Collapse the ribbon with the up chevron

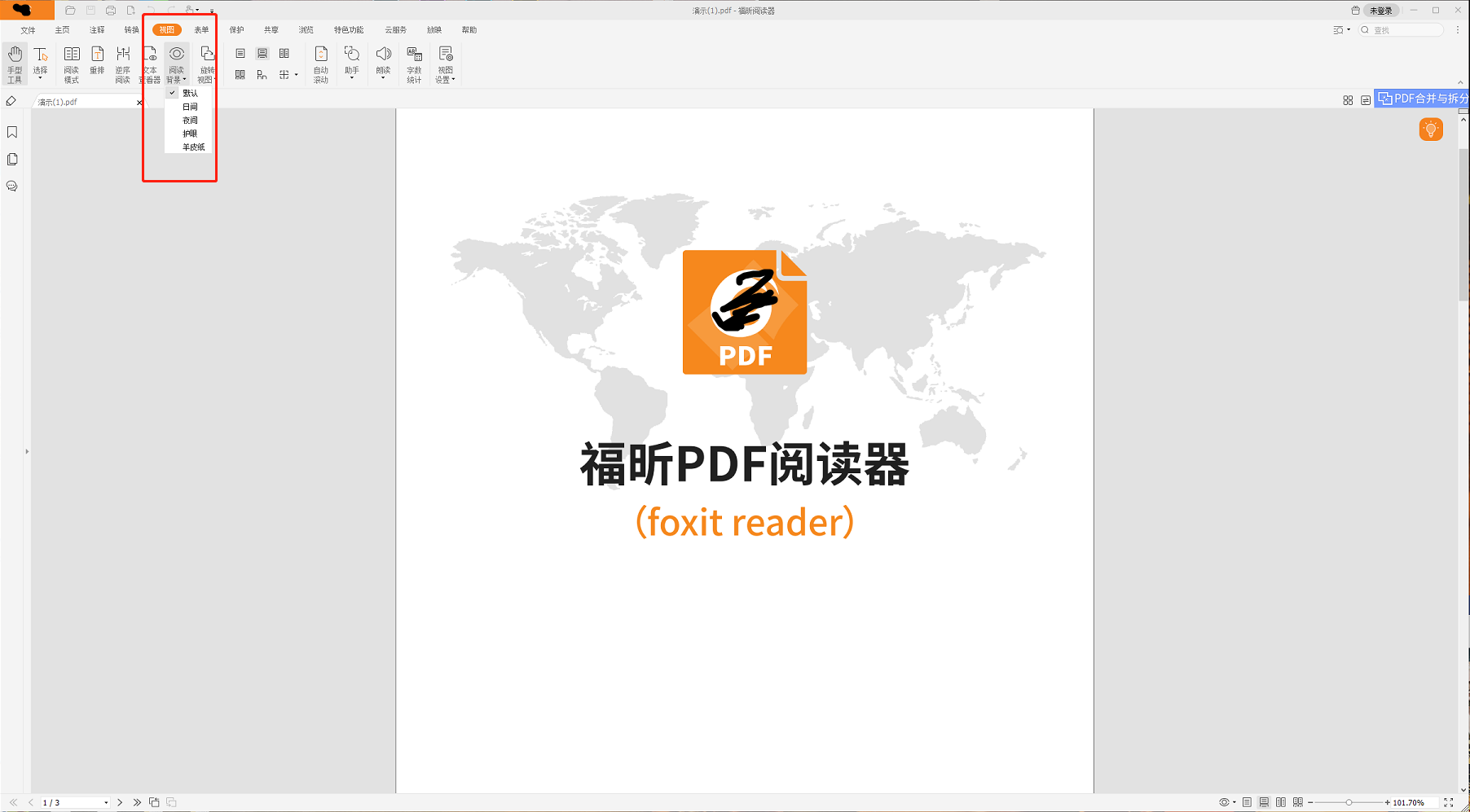pyautogui.click(x=1459, y=82)
